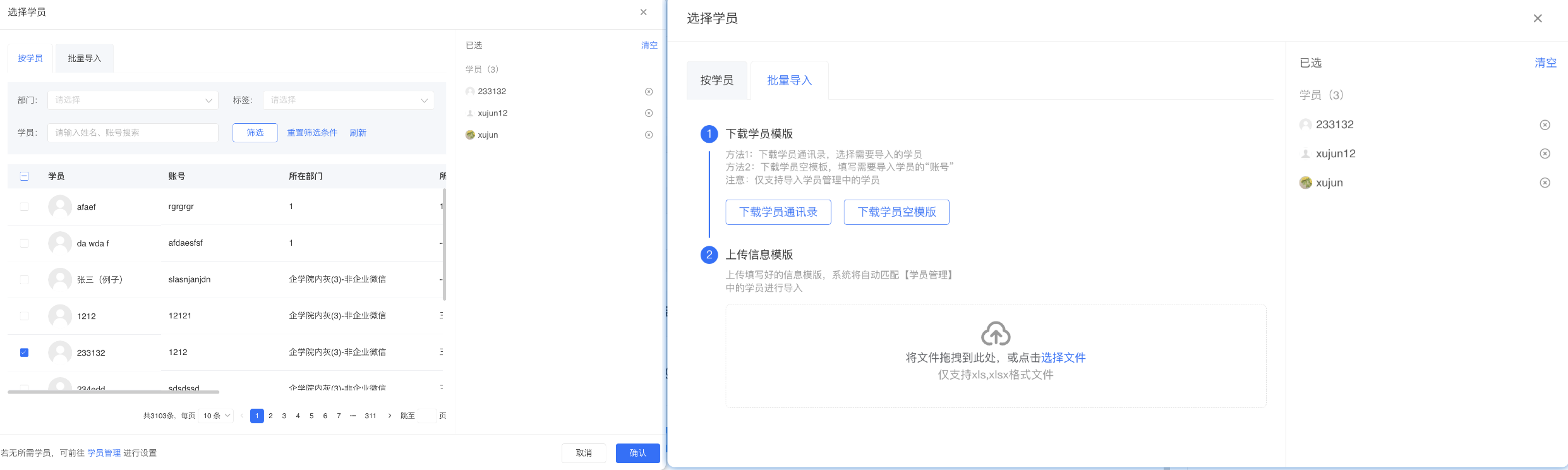1568x470 pixels.
Task: Click afaef's avatar in student table
Action: click(x=60, y=207)
